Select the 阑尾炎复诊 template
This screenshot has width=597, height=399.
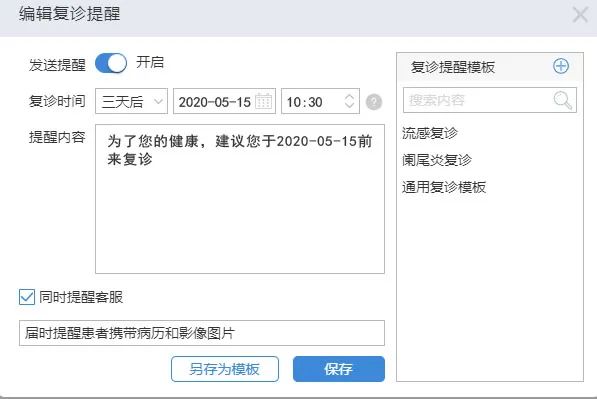tap(437, 160)
